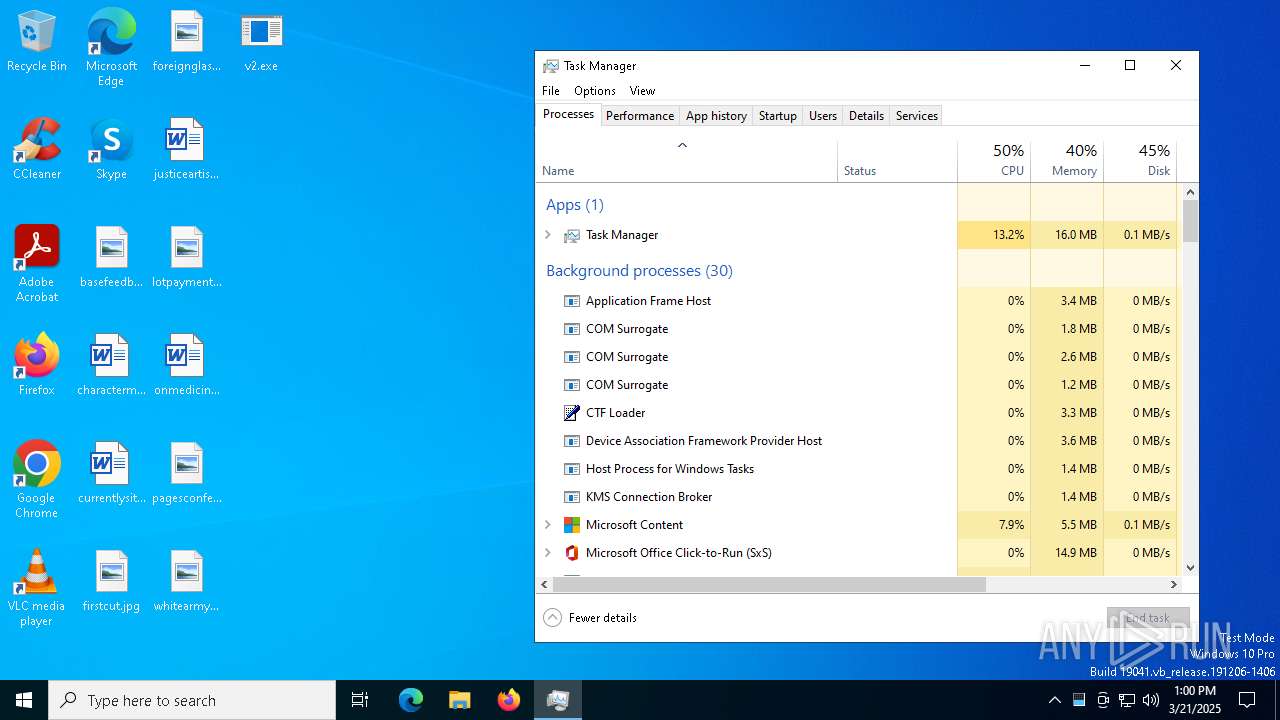This screenshot has width=1280, height=720.
Task: Open the Firefox desktop shortcut
Action: [37, 356]
